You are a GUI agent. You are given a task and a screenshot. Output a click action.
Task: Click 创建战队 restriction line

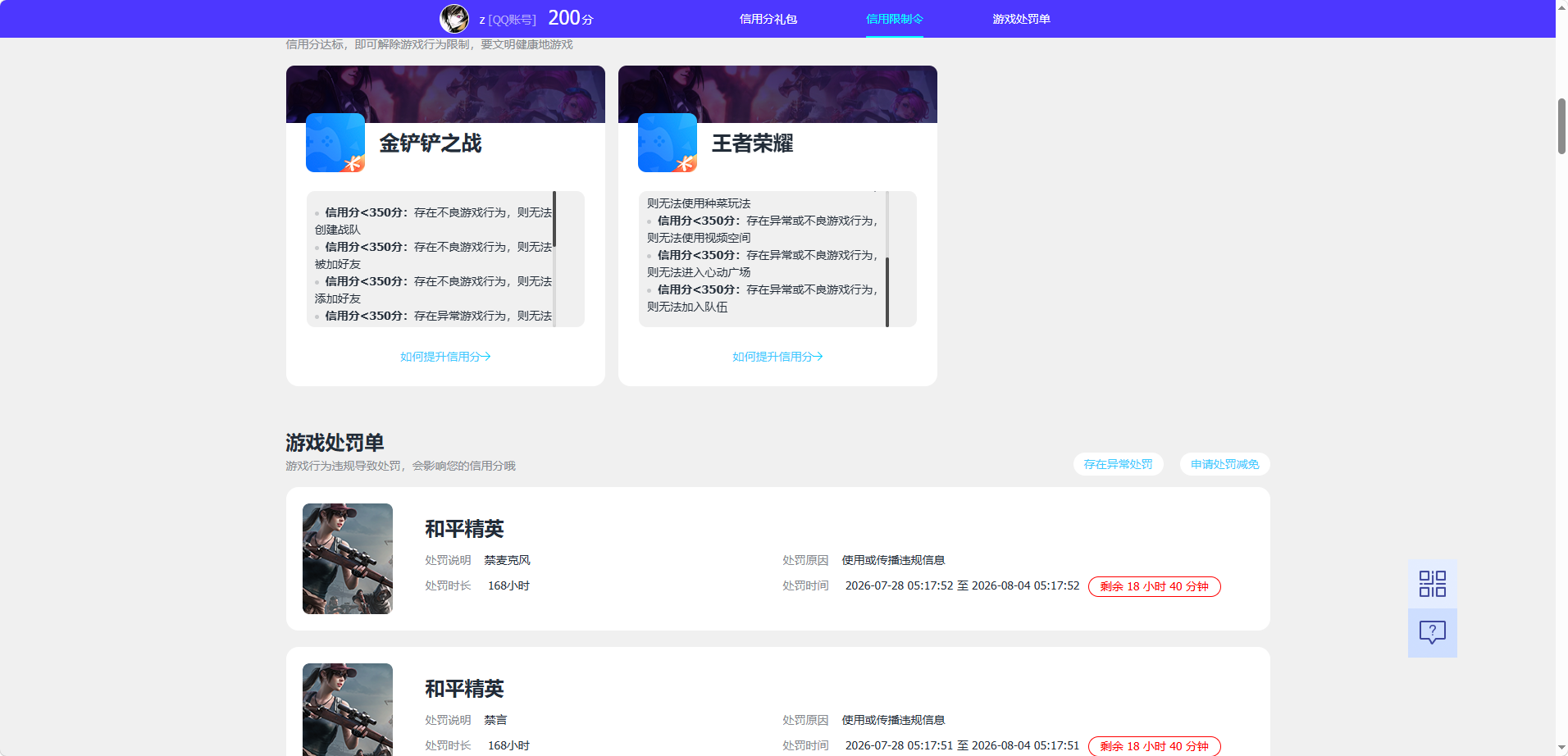(338, 230)
